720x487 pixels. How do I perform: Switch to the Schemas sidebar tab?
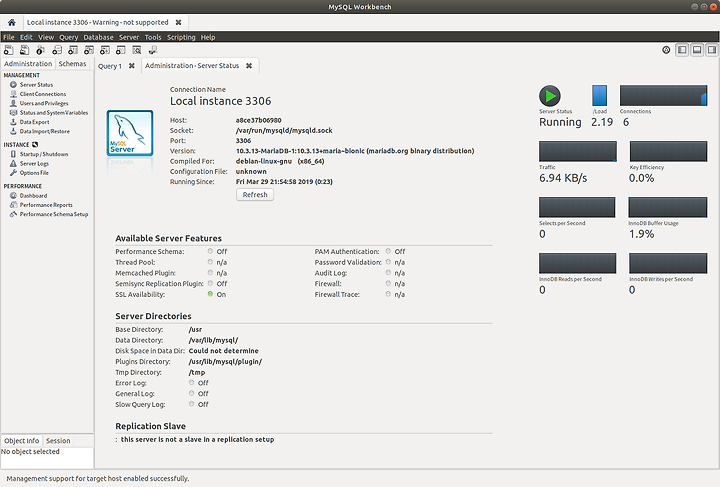[x=72, y=63]
